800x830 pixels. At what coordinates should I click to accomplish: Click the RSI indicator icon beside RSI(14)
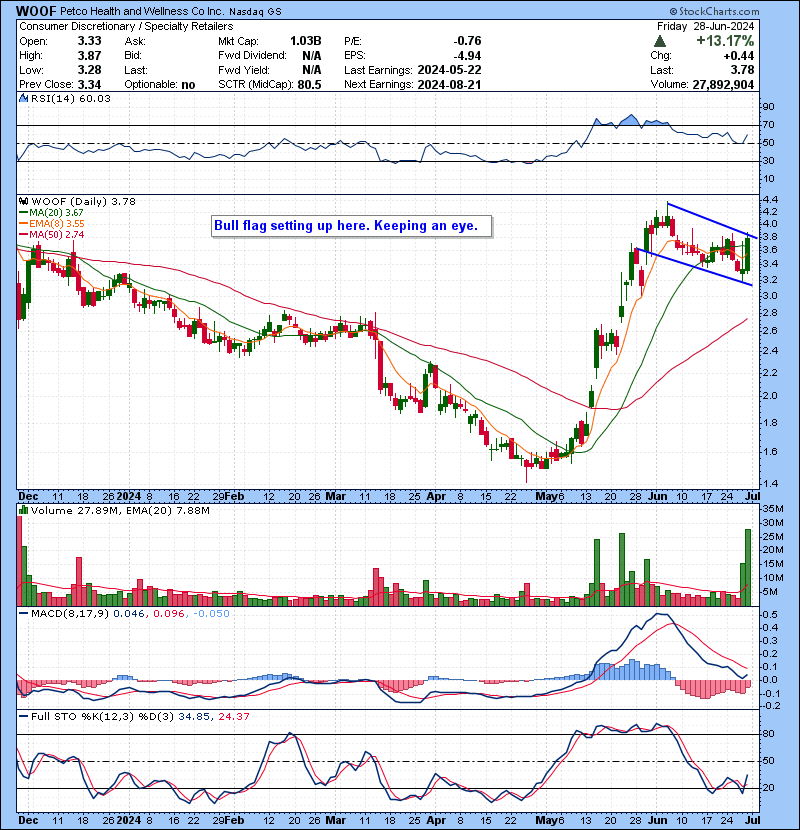[23, 98]
